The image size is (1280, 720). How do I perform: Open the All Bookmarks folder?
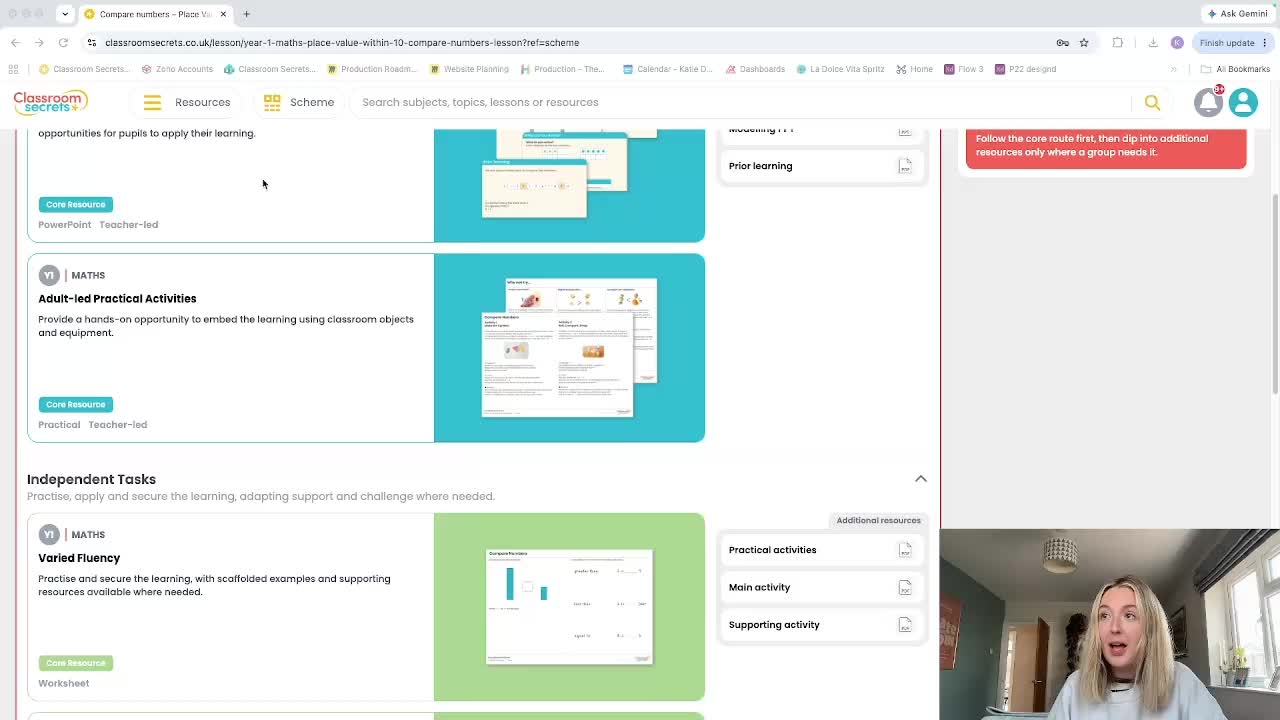click(x=1235, y=69)
